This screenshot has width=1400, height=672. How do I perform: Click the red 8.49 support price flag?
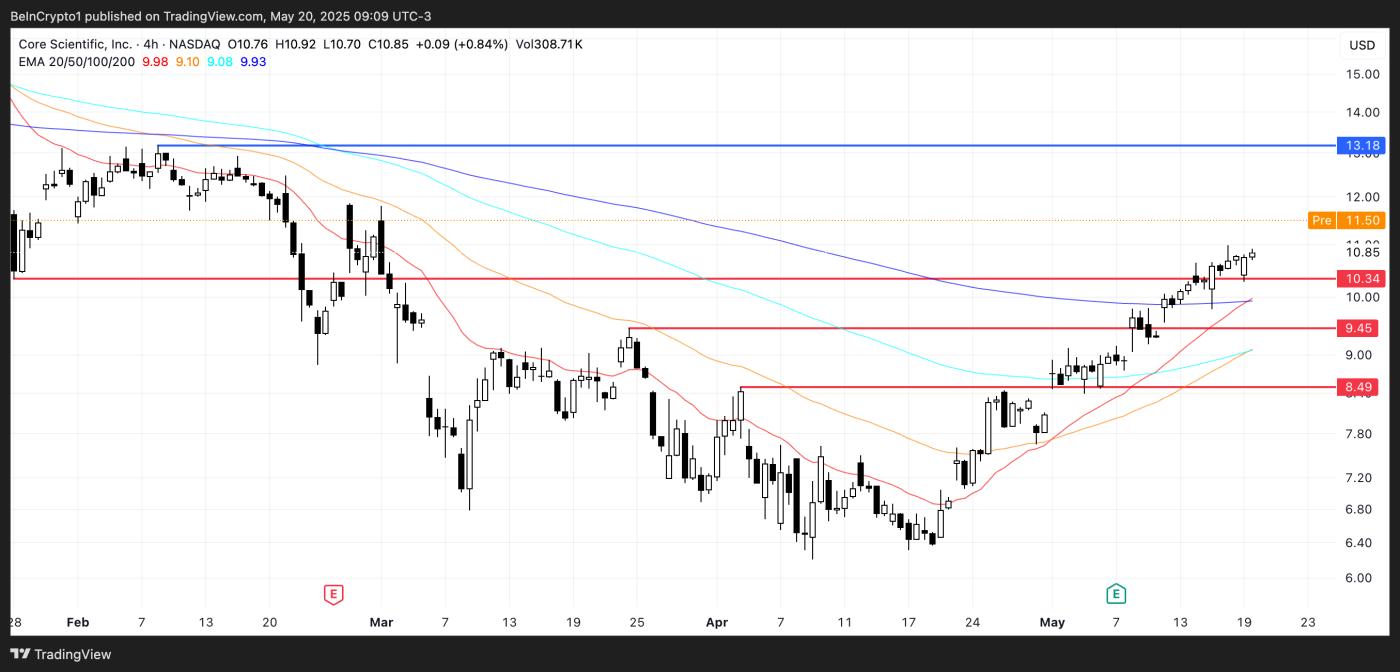(1360, 387)
